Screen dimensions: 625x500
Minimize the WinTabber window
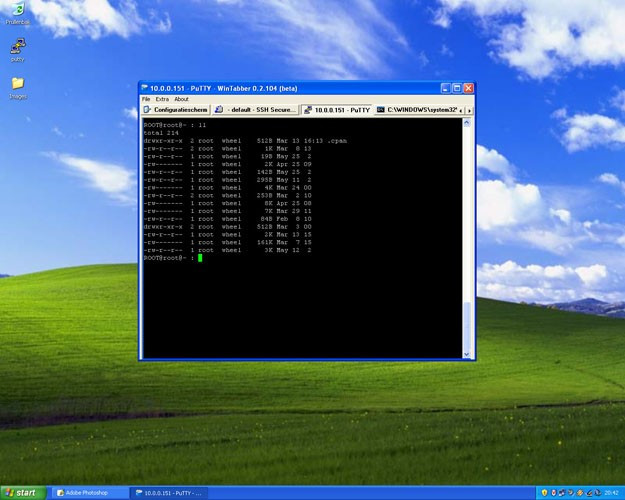pyautogui.click(x=446, y=88)
